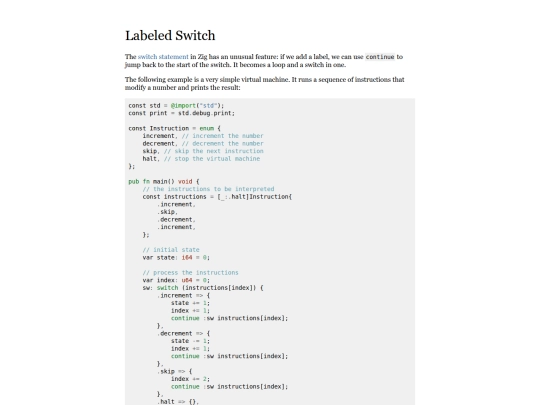Click the comment '// the instructions to be interpreted'

[208, 189]
